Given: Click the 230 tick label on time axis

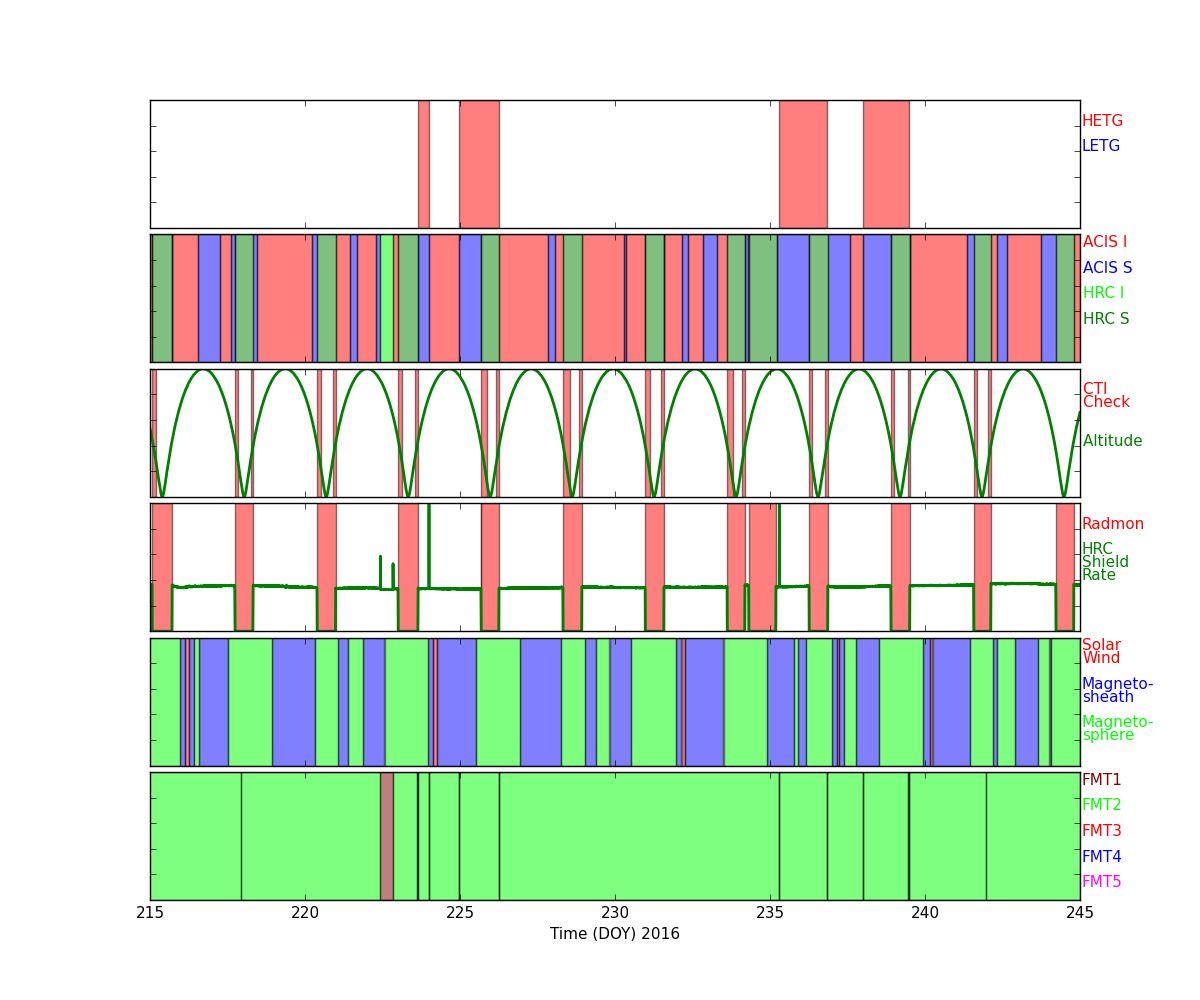Looking at the screenshot, I should (615, 912).
